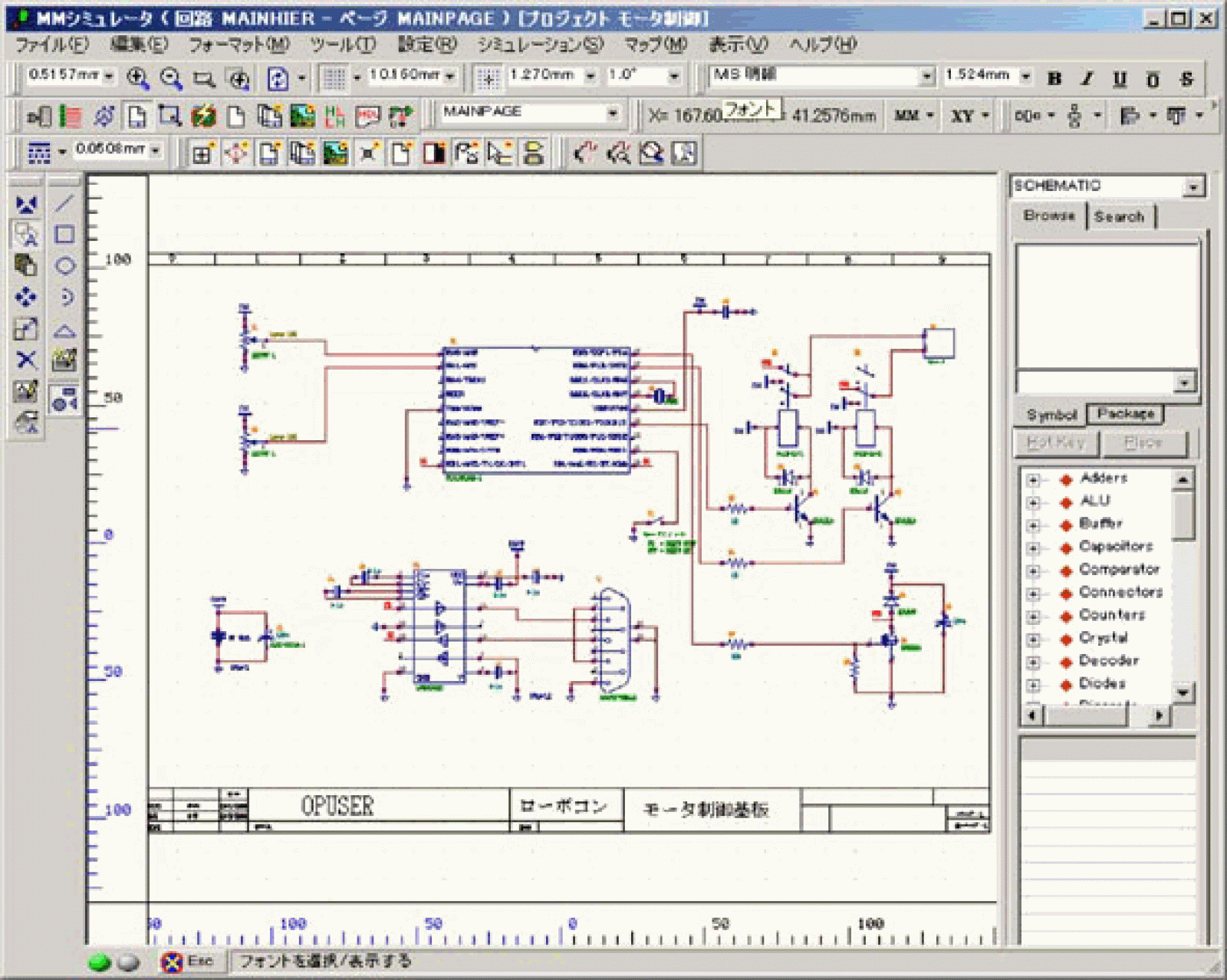Select the rectangle drawing tool
Screen dimensions: 1227x980
[x=64, y=235]
